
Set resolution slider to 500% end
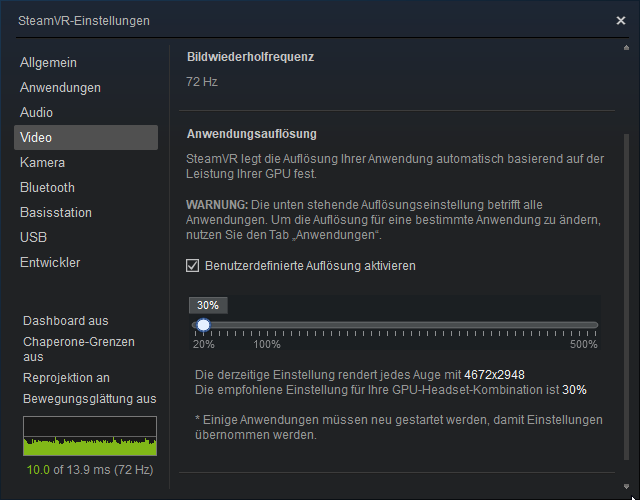pyautogui.click(x=596, y=325)
